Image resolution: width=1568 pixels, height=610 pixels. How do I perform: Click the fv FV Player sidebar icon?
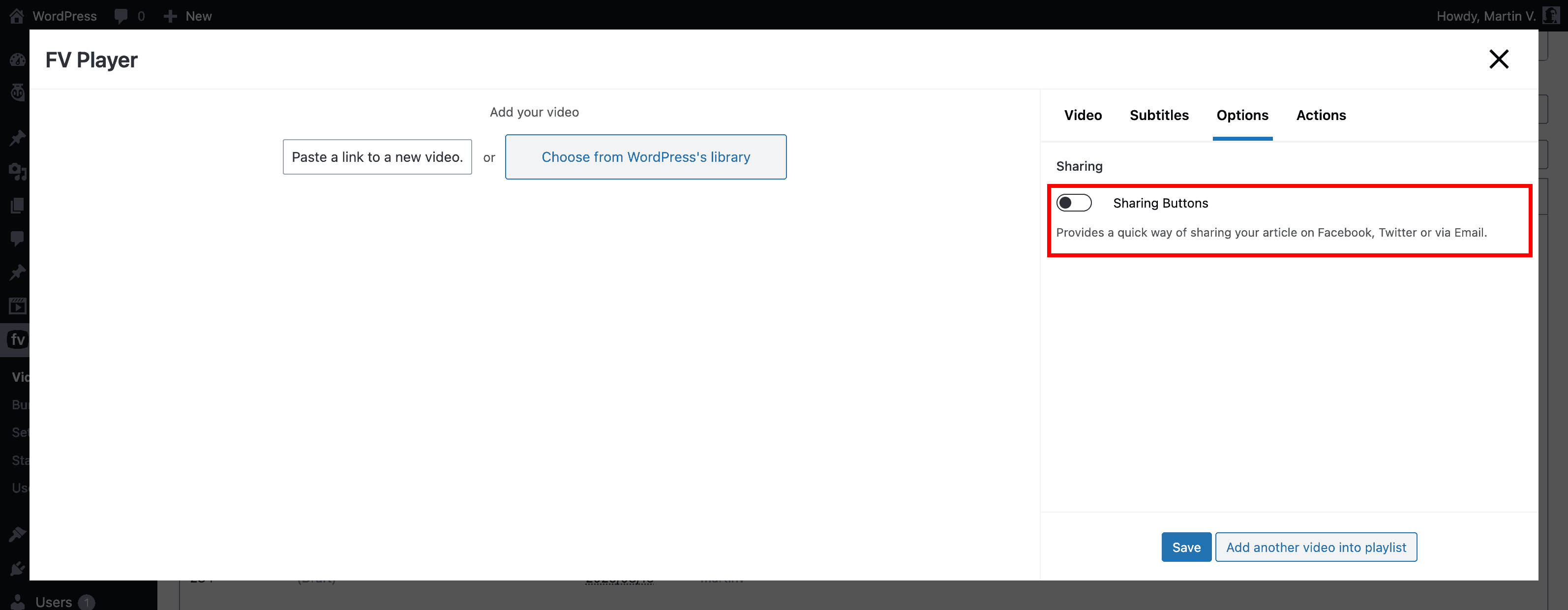(x=18, y=339)
